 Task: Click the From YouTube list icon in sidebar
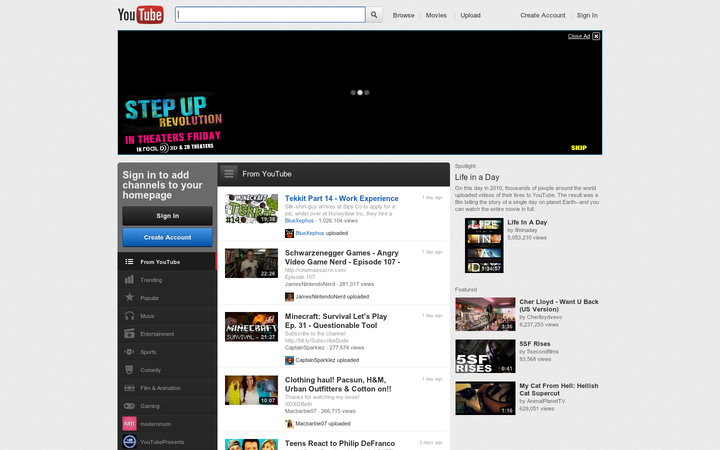129,262
